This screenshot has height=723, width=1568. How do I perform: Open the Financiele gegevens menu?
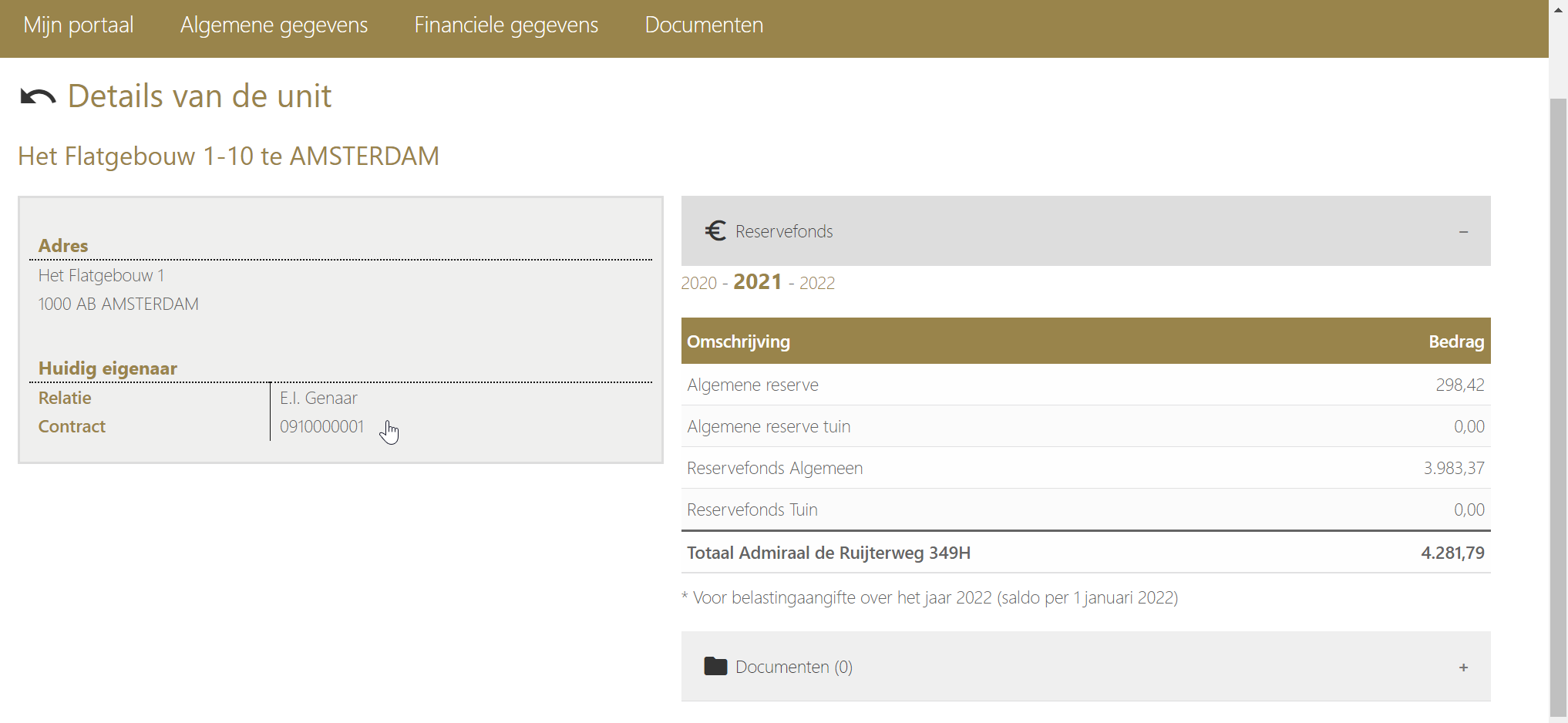pos(506,25)
